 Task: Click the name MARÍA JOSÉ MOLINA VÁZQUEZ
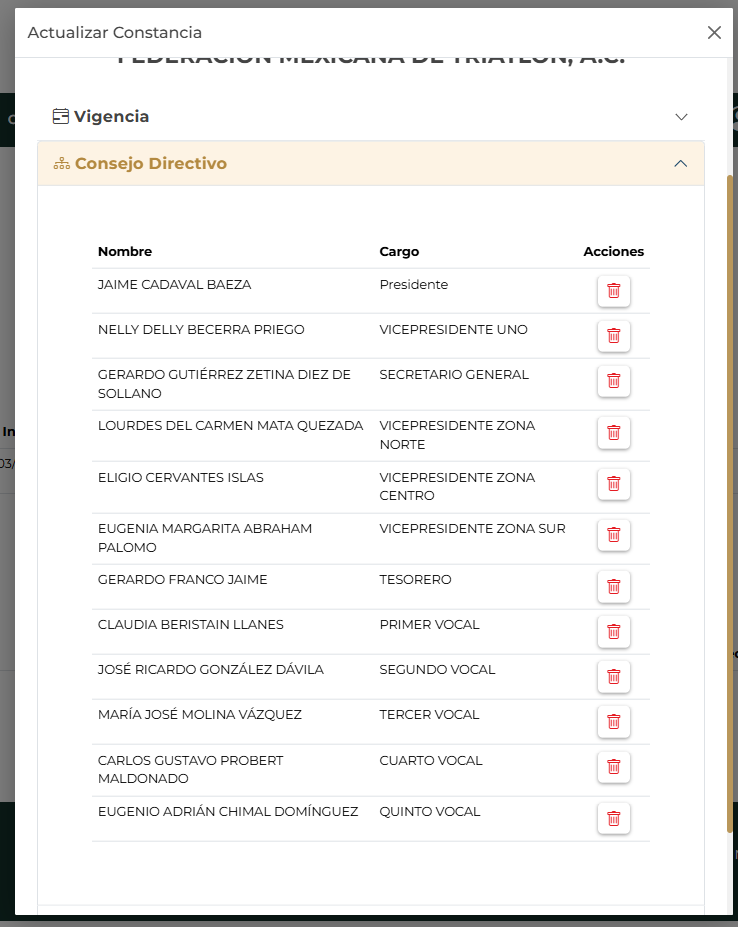click(200, 714)
